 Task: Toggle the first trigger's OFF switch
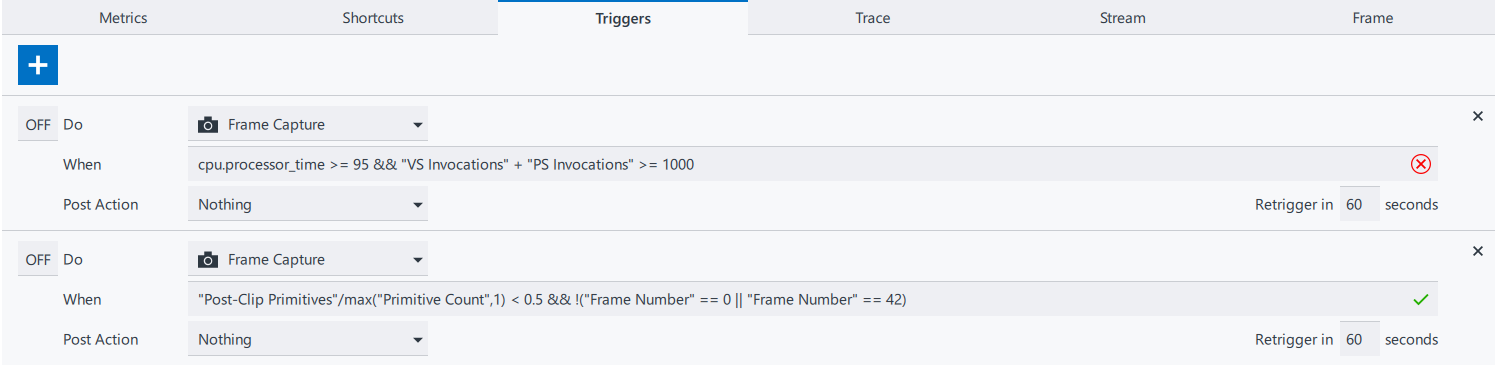[x=38, y=125]
